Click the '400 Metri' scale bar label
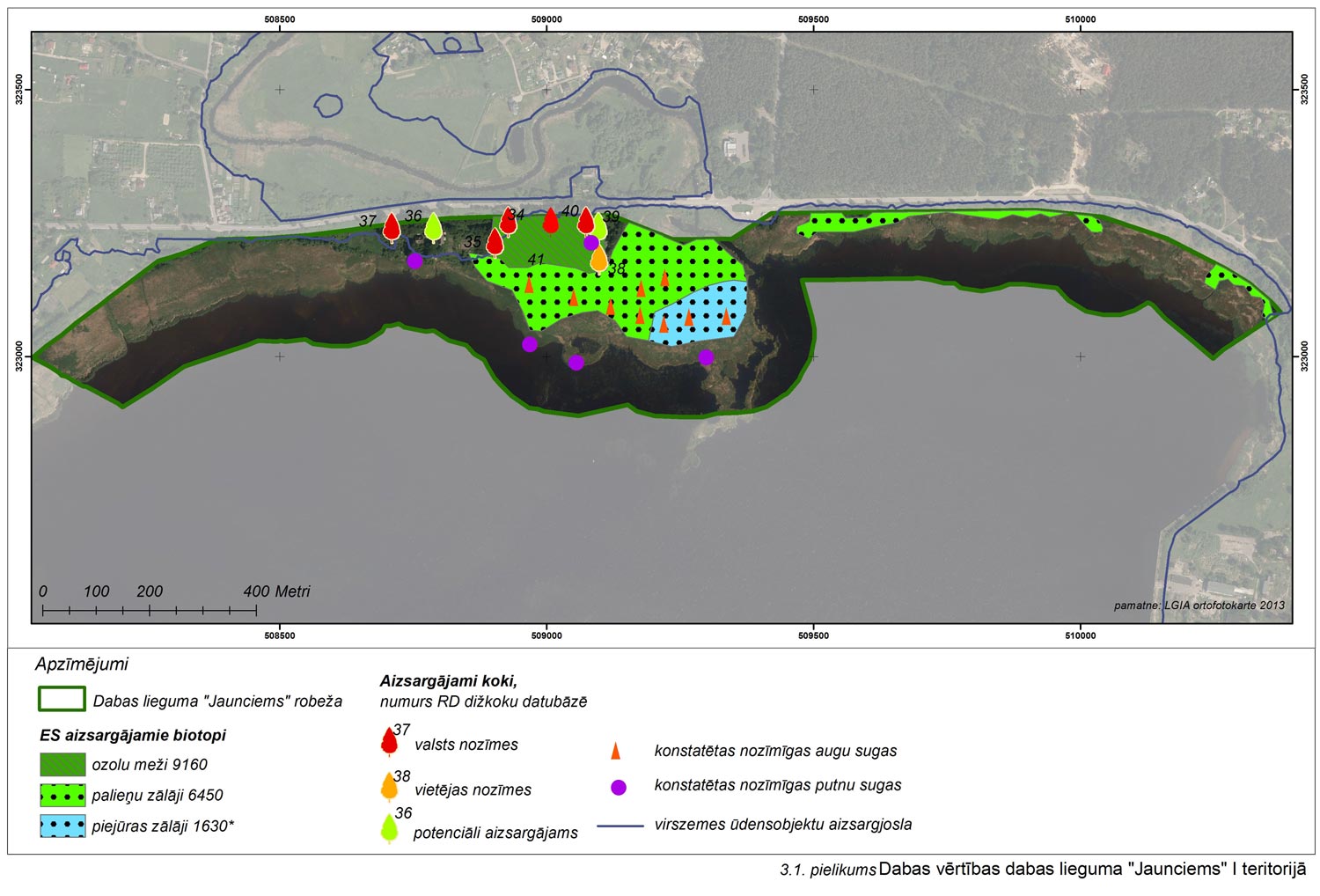 pos(276,591)
